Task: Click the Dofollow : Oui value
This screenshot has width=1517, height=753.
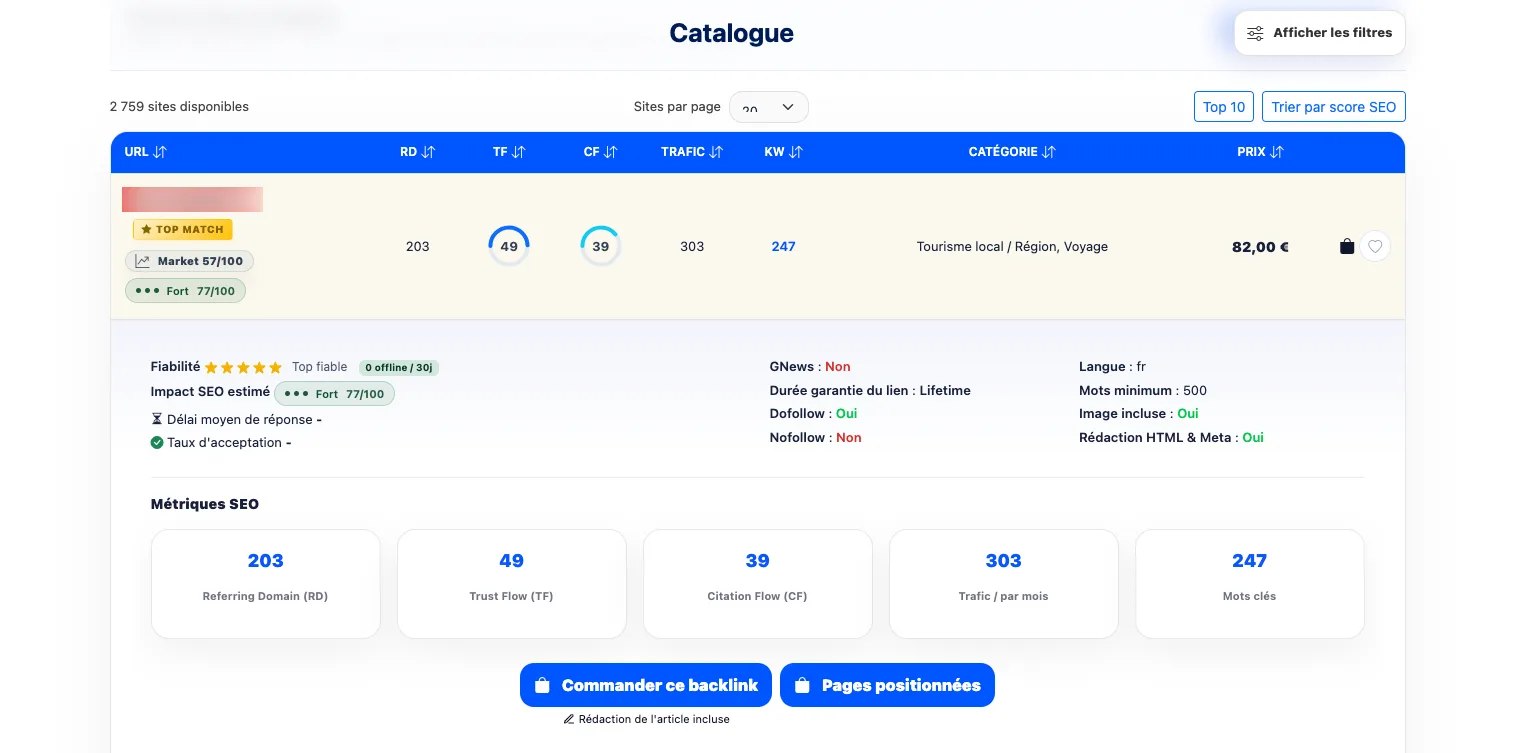Action: (846, 413)
